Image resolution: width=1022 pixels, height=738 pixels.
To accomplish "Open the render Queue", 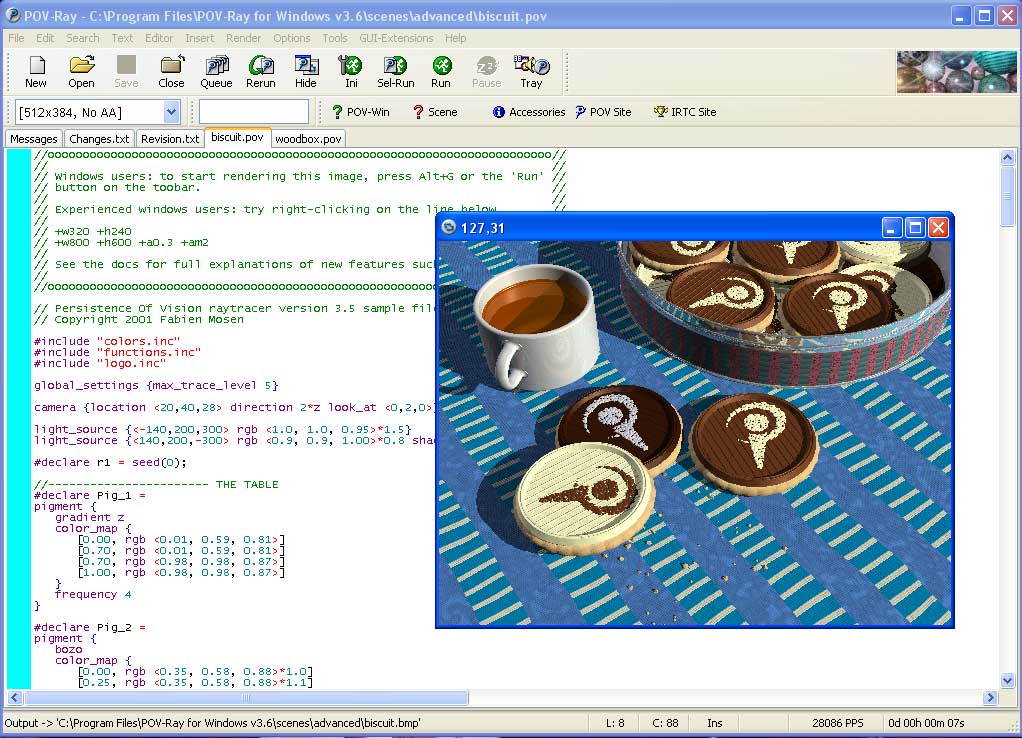I will (216, 71).
